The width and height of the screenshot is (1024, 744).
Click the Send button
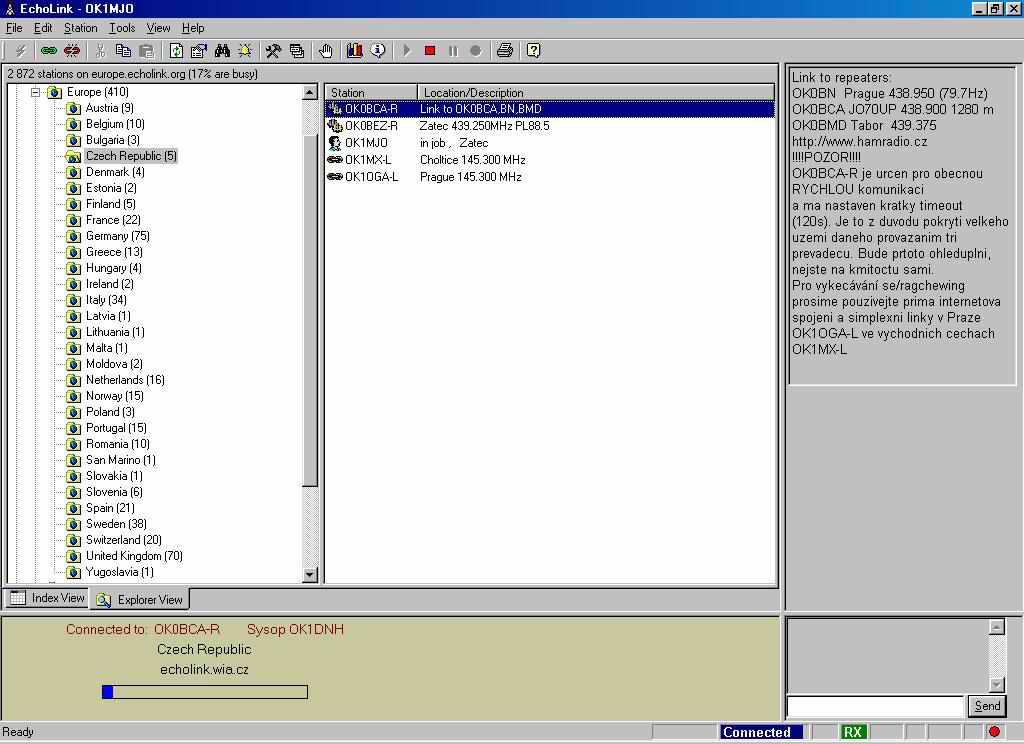pyautogui.click(x=987, y=705)
